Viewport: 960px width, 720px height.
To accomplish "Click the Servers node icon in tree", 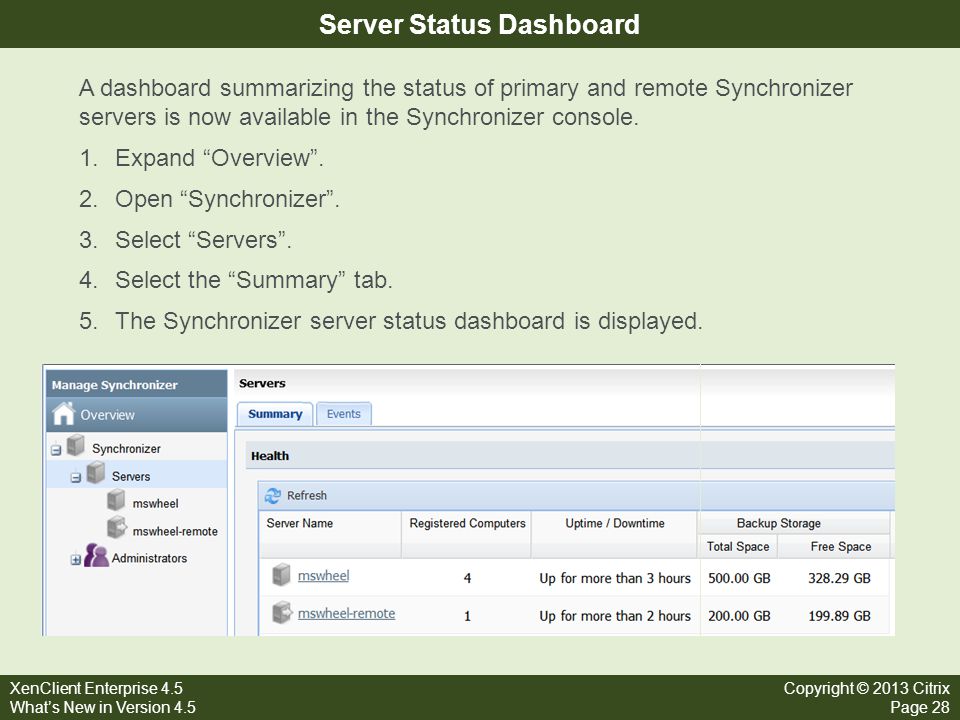I will [x=96, y=473].
